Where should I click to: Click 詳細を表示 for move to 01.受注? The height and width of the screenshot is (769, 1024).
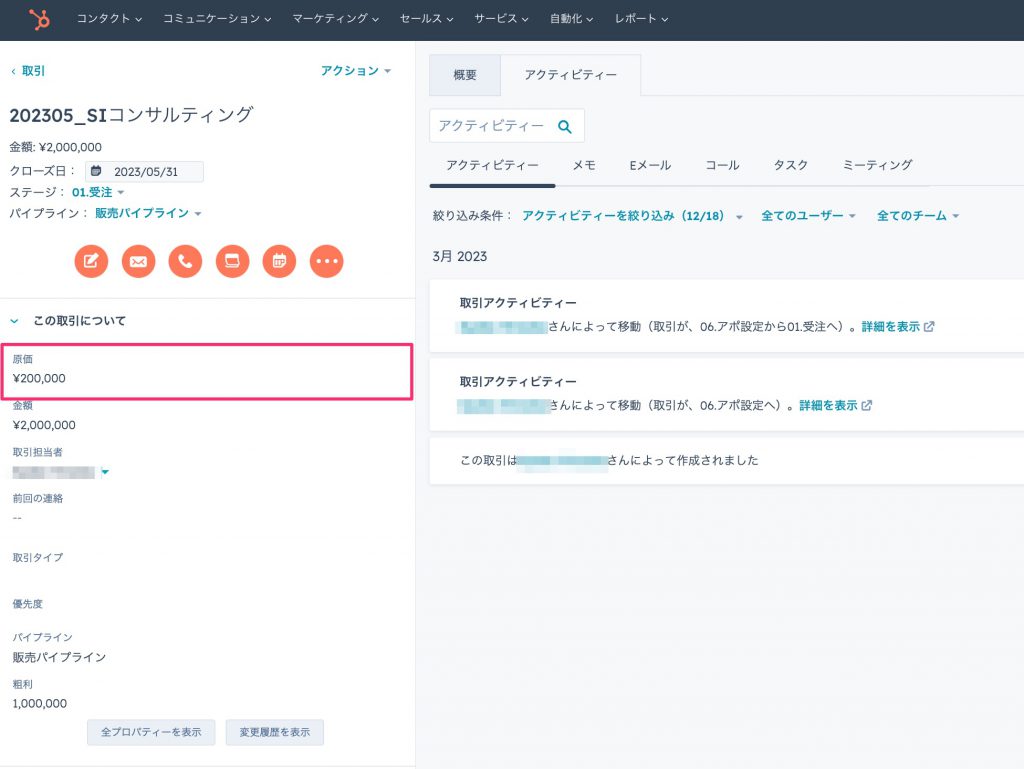pos(891,326)
